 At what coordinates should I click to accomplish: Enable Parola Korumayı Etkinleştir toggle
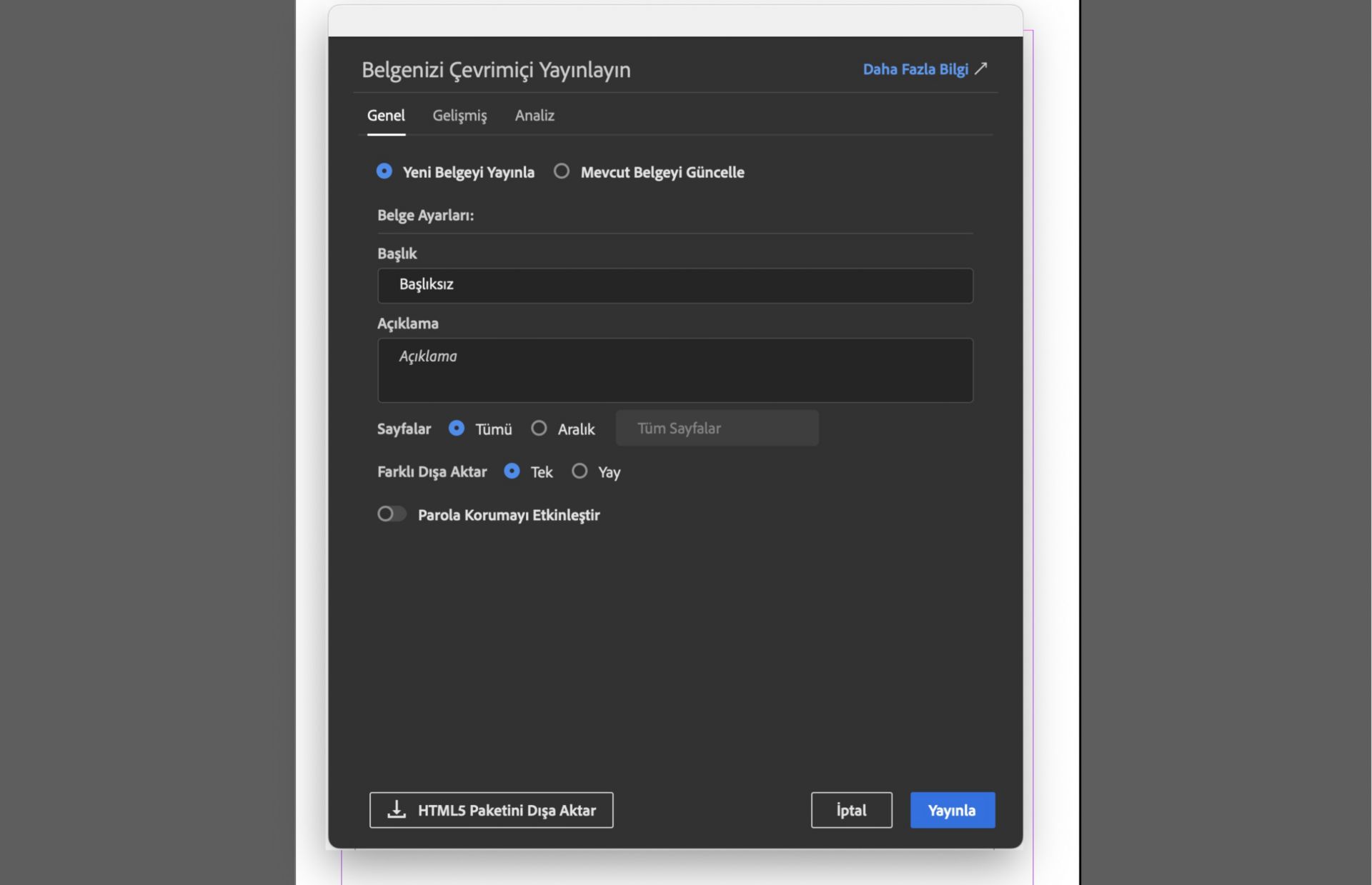[392, 514]
